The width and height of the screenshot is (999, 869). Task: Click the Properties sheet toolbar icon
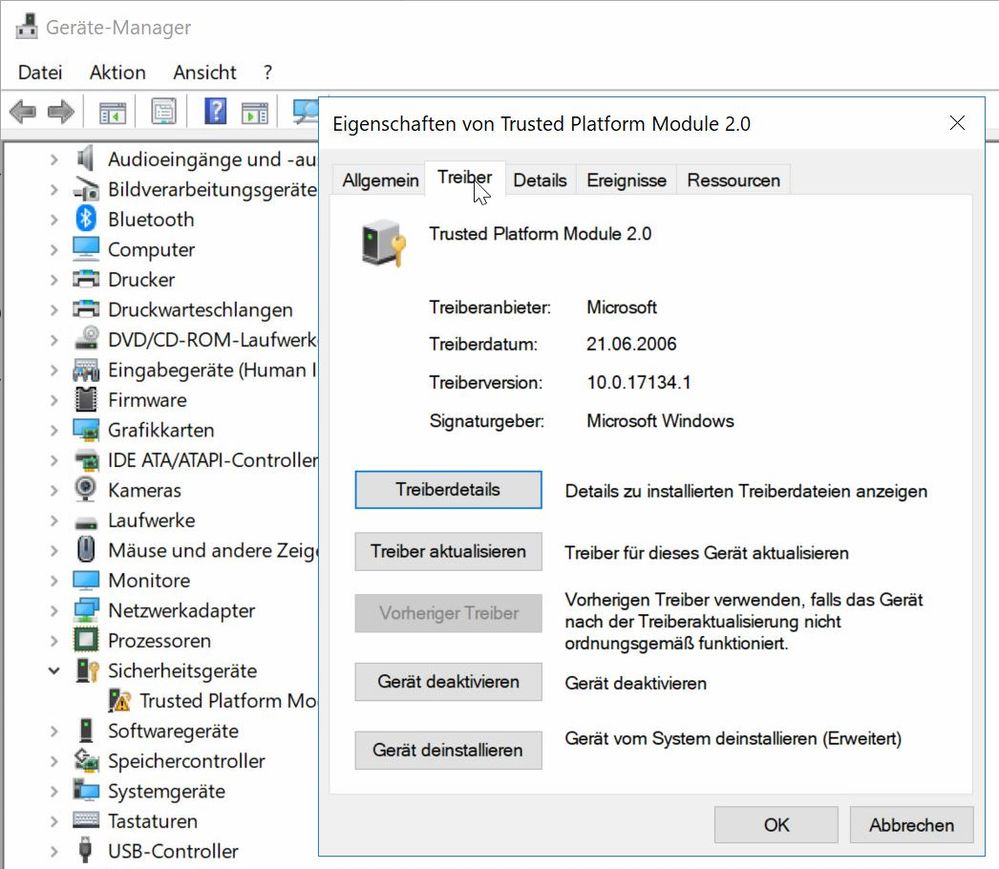pos(164,112)
